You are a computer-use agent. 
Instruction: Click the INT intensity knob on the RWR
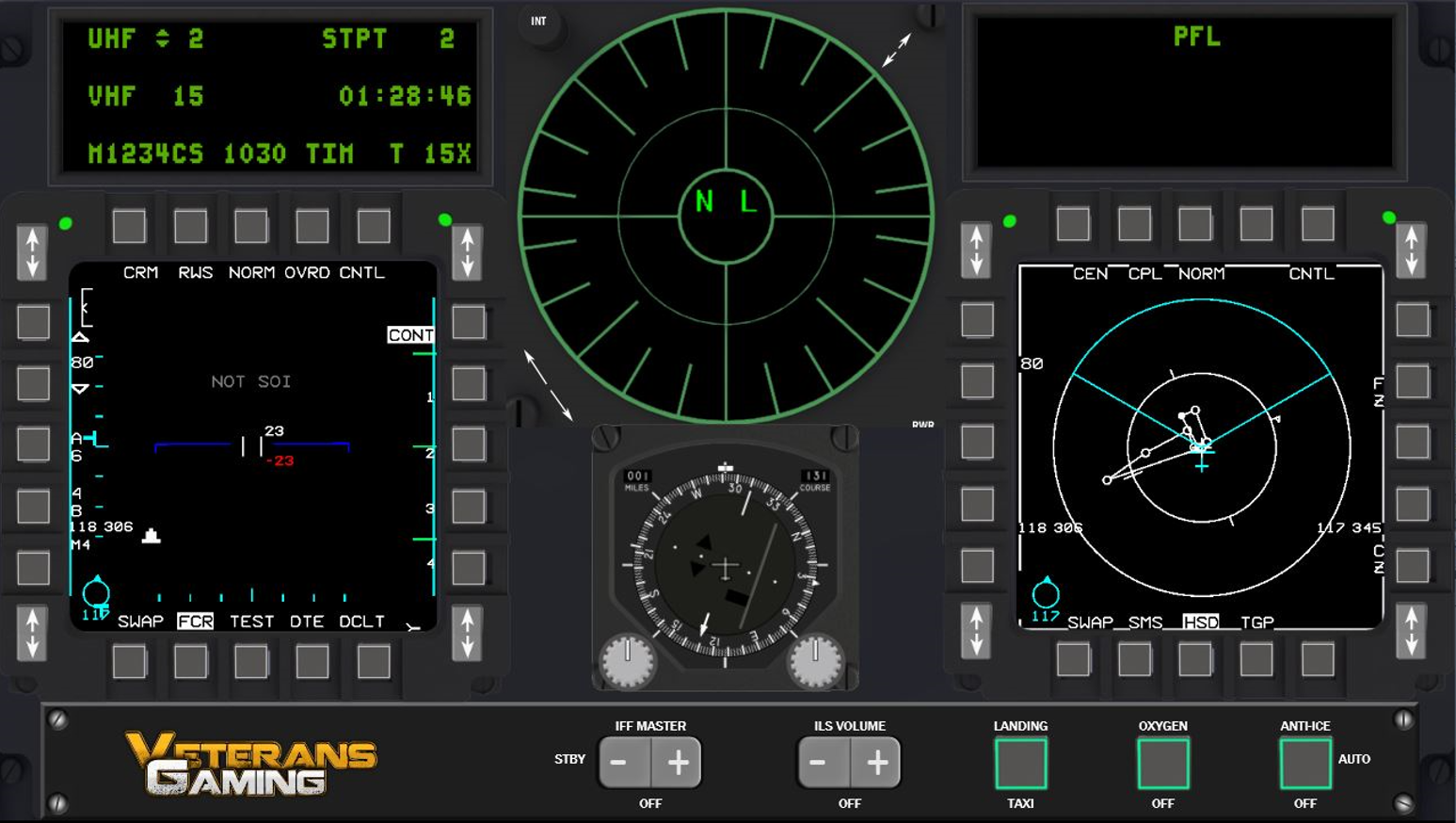click(x=539, y=24)
